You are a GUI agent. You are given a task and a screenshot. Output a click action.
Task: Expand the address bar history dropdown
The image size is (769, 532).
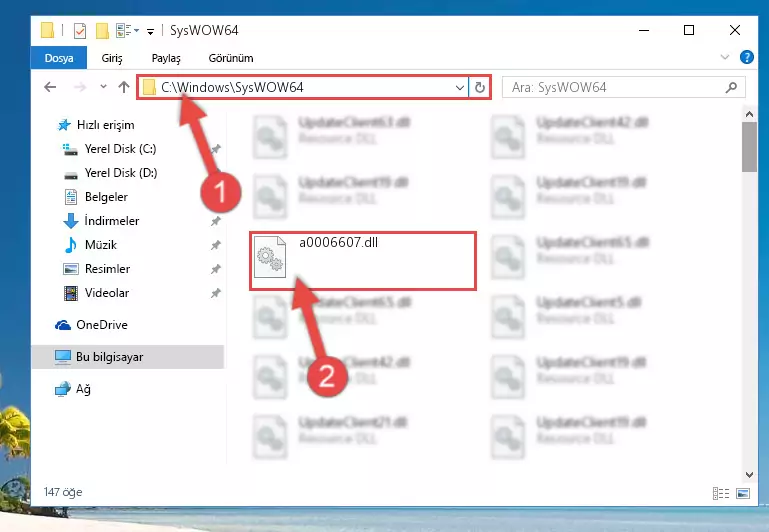point(460,88)
